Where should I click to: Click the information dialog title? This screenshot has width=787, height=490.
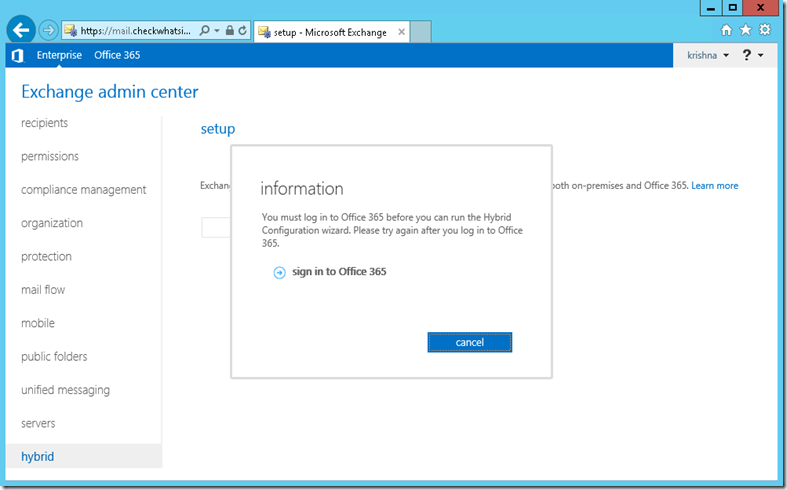302,189
